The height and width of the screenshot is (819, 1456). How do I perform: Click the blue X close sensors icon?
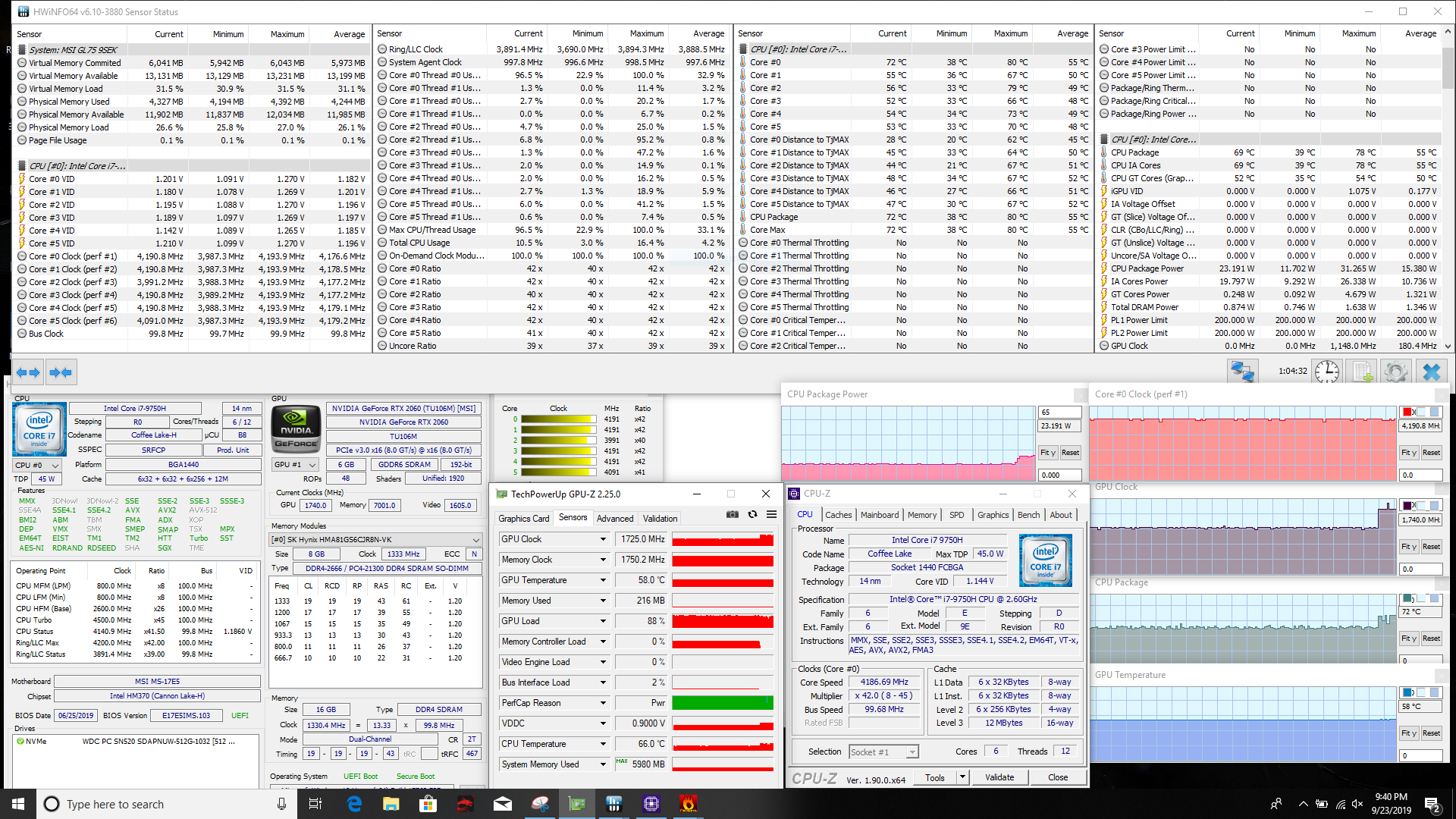(x=1431, y=372)
